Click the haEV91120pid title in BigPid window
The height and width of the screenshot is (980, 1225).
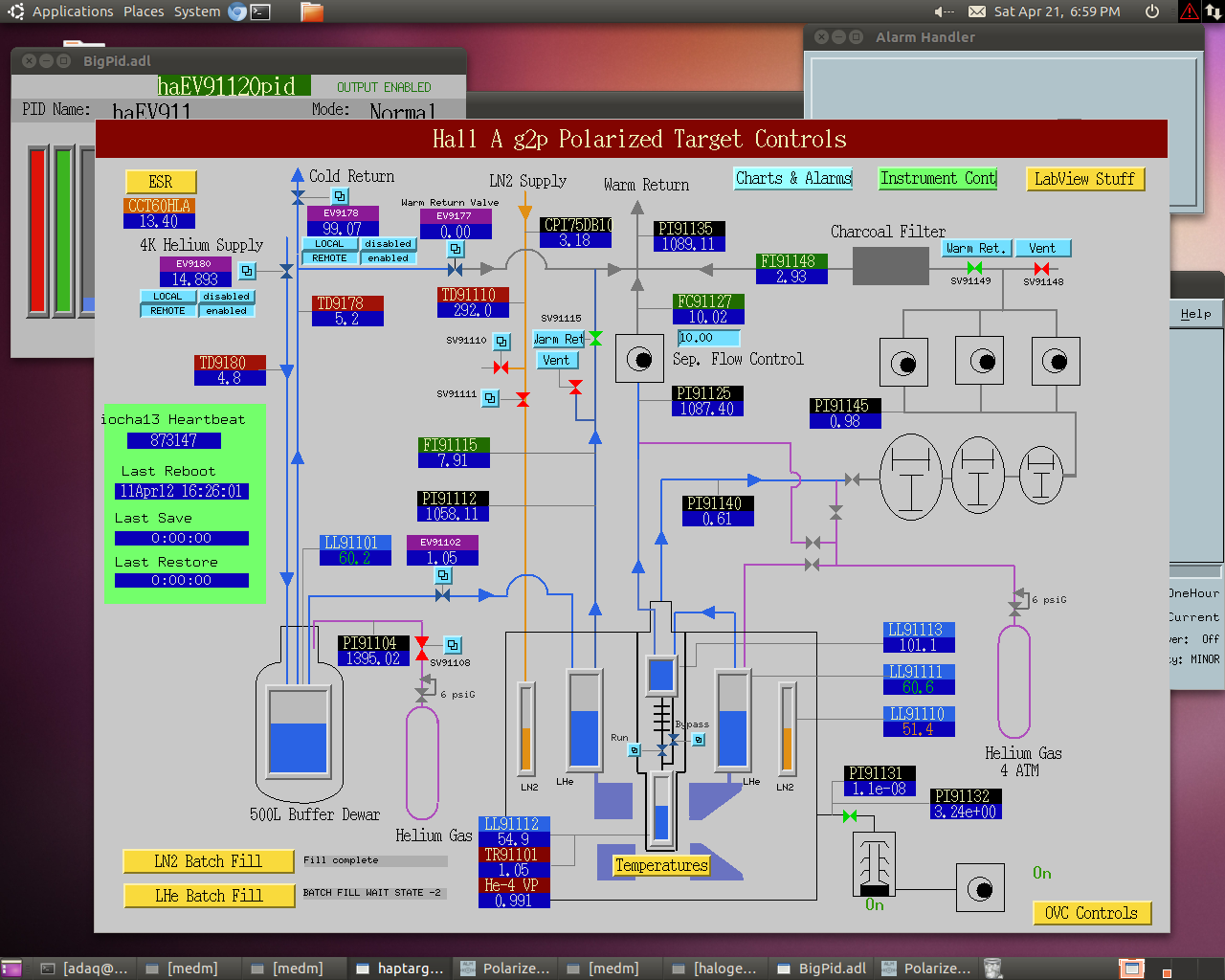tap(234, 86)
